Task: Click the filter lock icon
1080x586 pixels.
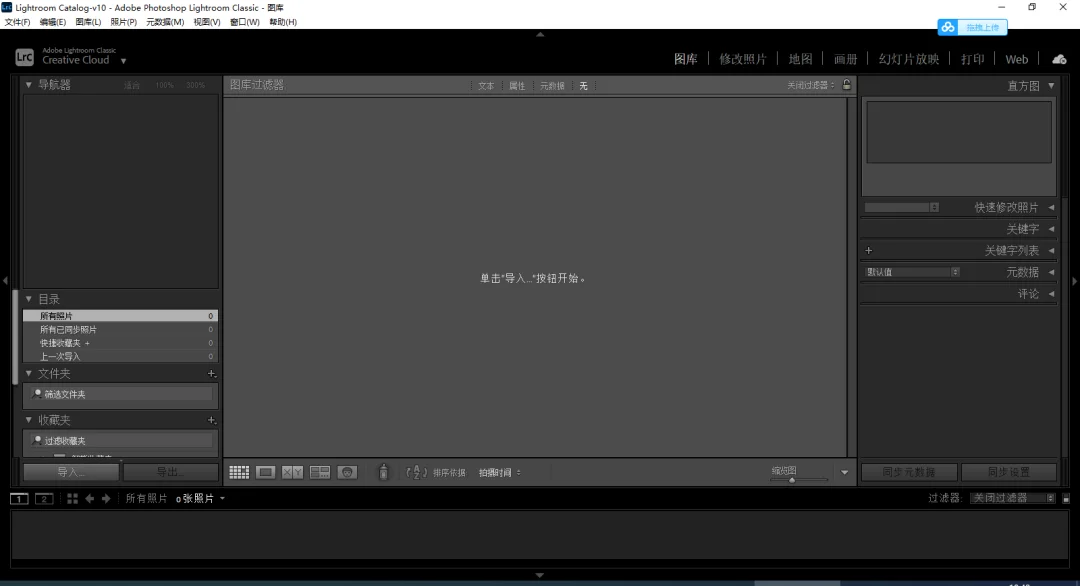Action: pos(847,85)
